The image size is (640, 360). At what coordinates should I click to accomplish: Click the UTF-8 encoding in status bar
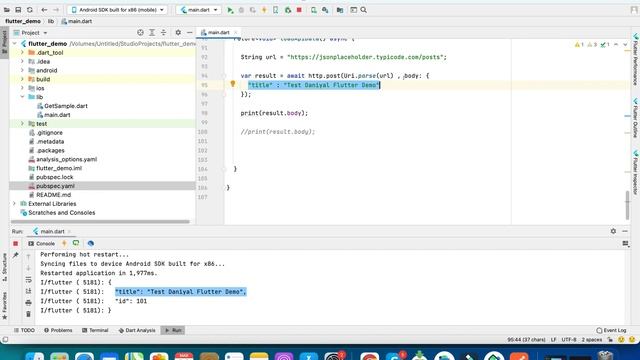(569, 340)
